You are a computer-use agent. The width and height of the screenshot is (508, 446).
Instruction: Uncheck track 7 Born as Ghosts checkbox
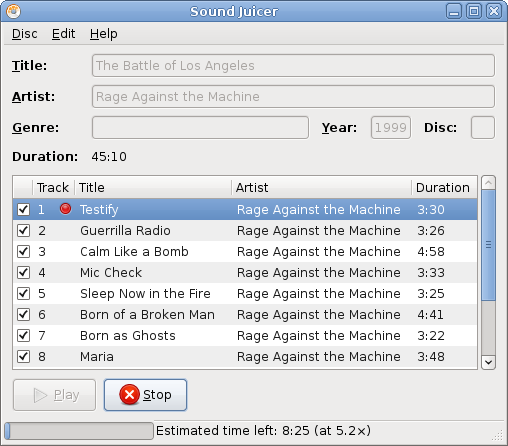(x=23, y=336)
